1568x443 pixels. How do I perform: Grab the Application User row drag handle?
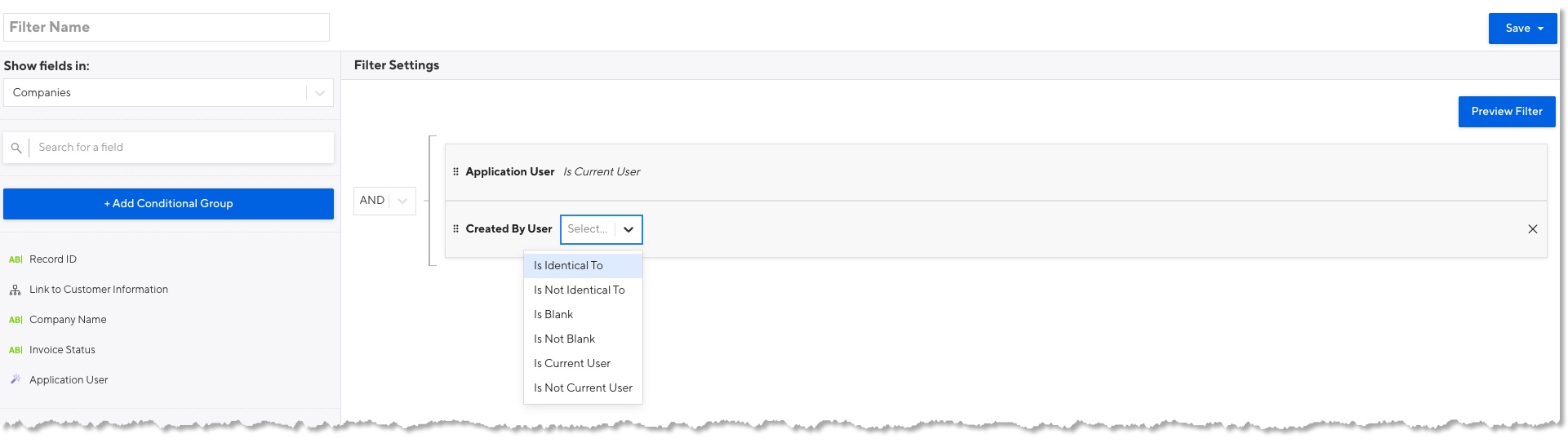coord(455,171)
